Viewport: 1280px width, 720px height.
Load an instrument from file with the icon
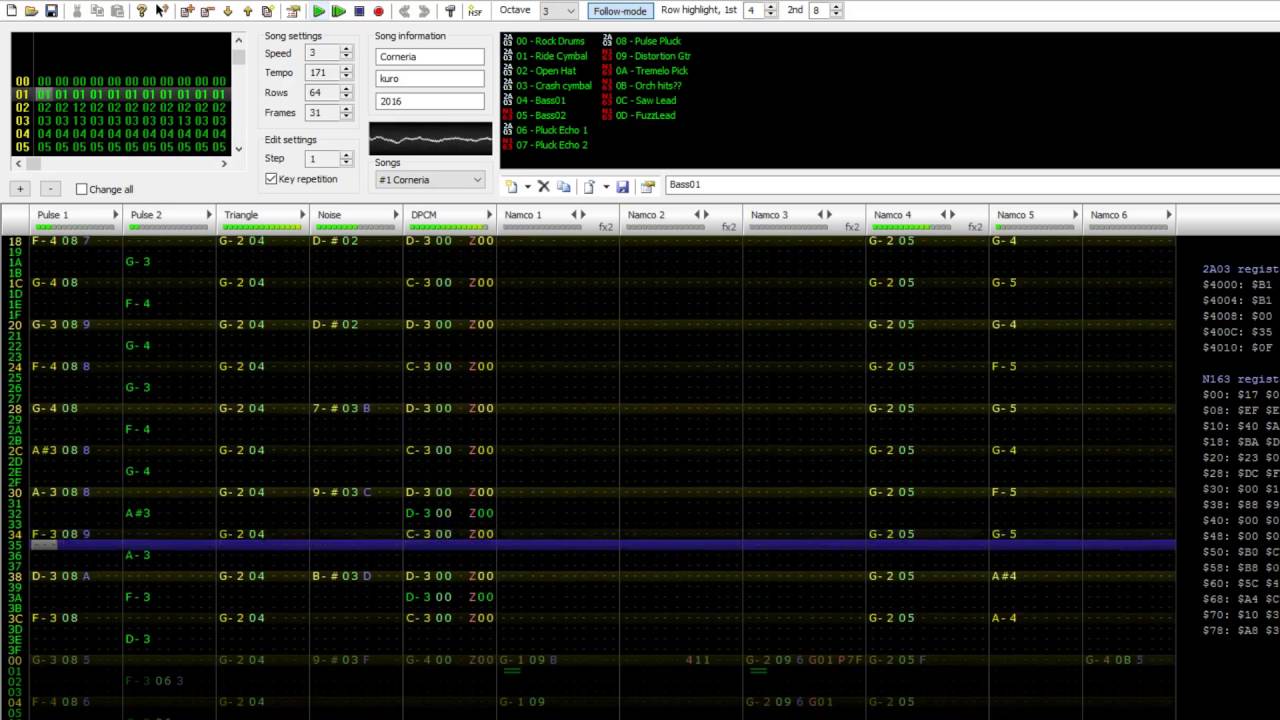590,186
